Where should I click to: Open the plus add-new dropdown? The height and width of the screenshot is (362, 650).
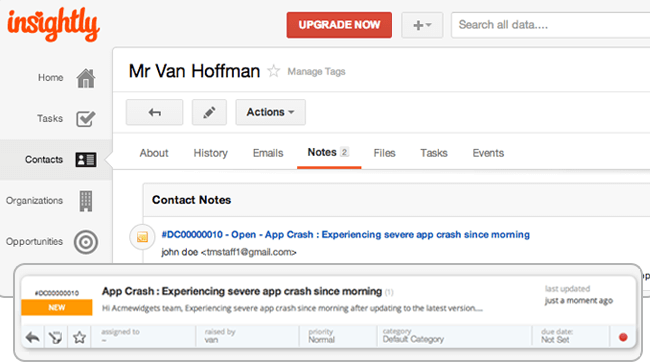(422, 25)
